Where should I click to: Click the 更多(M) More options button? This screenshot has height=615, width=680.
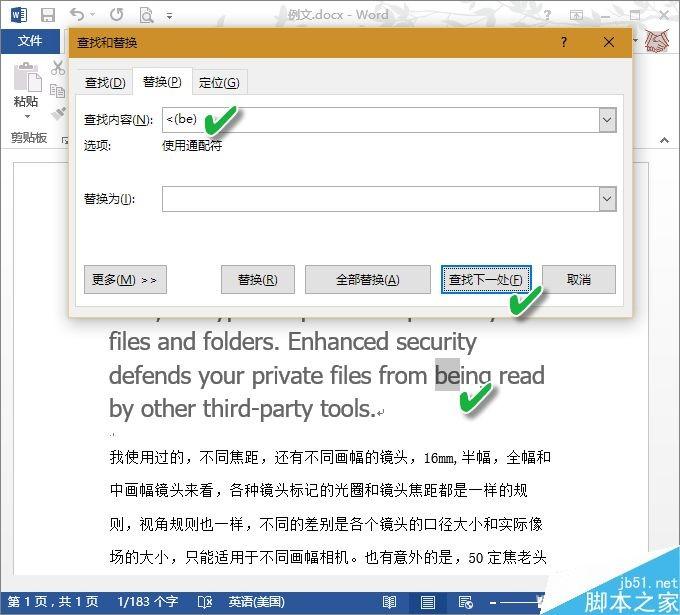click(x=125, y=280)
